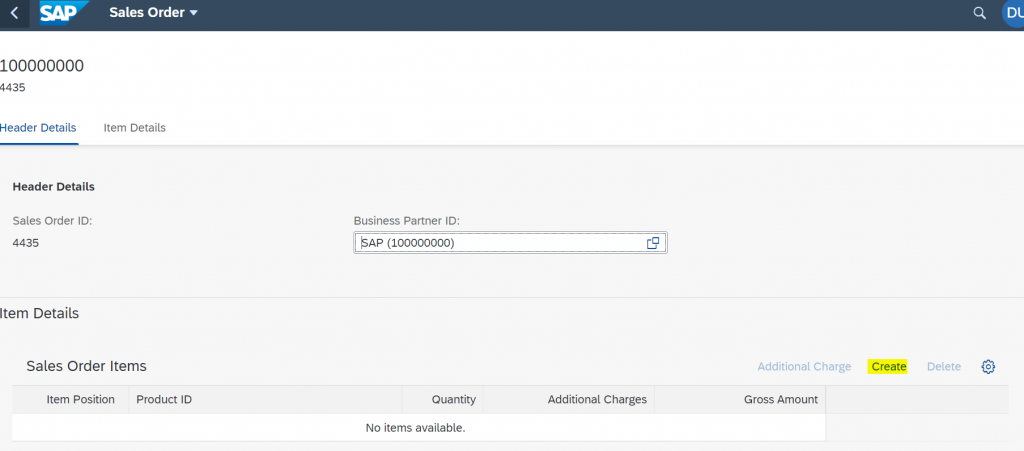Click the SAP logo
The height and width of the screenshot is (451, 1024).
(x=63, y=12)
